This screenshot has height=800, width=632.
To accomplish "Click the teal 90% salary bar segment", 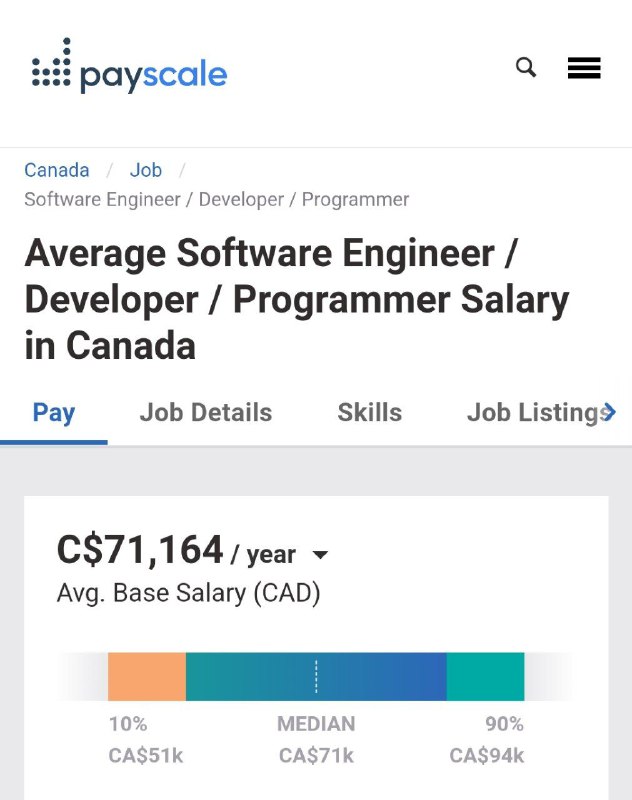I will click(486, 677).
